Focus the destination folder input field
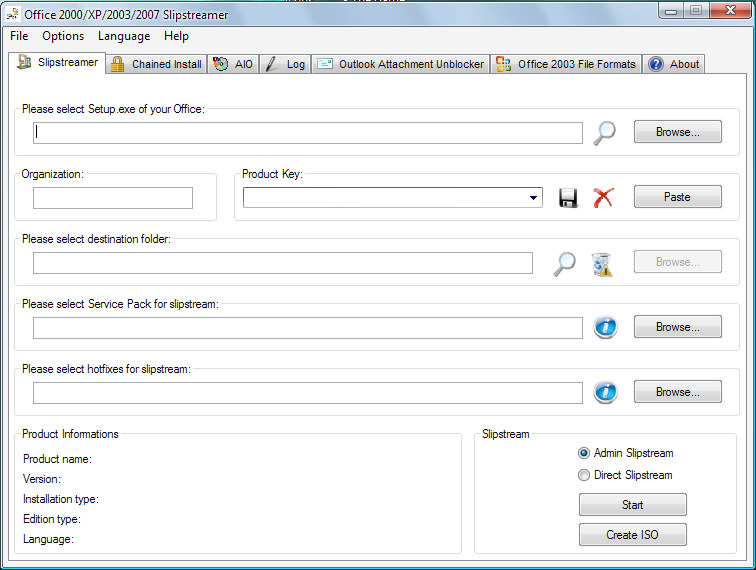 (x=283, y=263)
